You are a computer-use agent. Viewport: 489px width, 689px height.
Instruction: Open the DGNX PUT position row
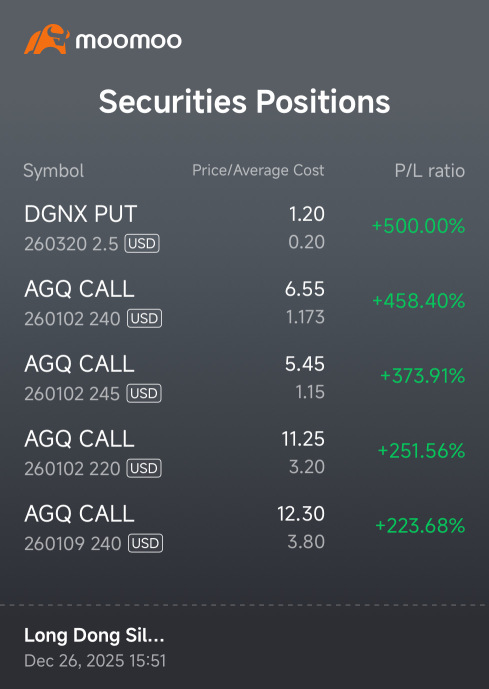point(244,227)
